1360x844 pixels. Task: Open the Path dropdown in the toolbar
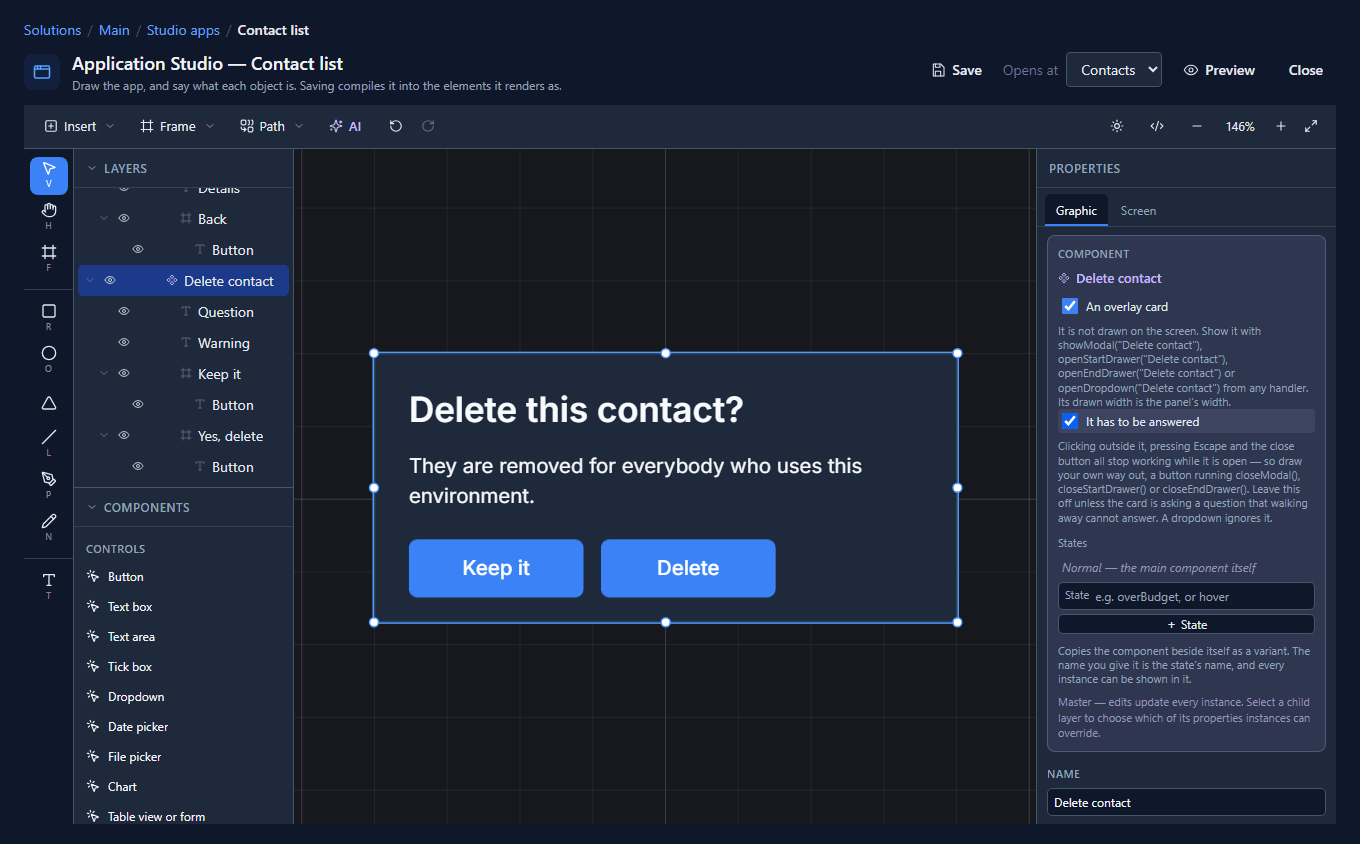272,126
